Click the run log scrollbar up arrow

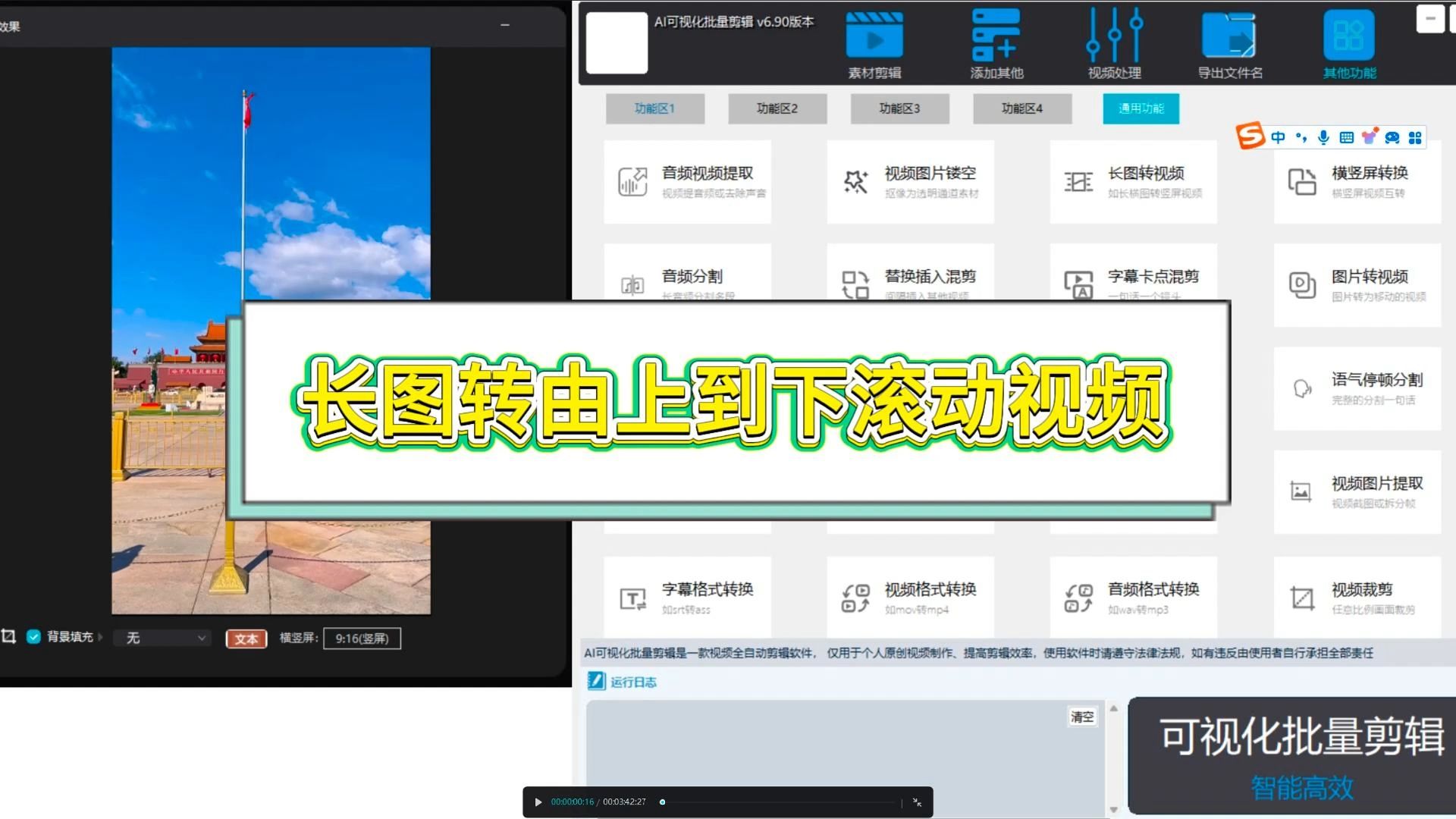(x=1114, y=708)
